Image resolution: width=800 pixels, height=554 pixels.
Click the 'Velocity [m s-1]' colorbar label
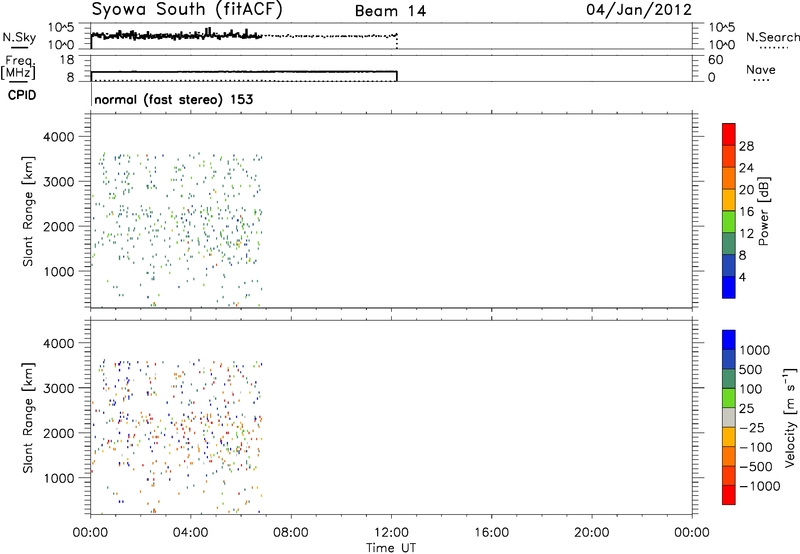tap(790, 417)
